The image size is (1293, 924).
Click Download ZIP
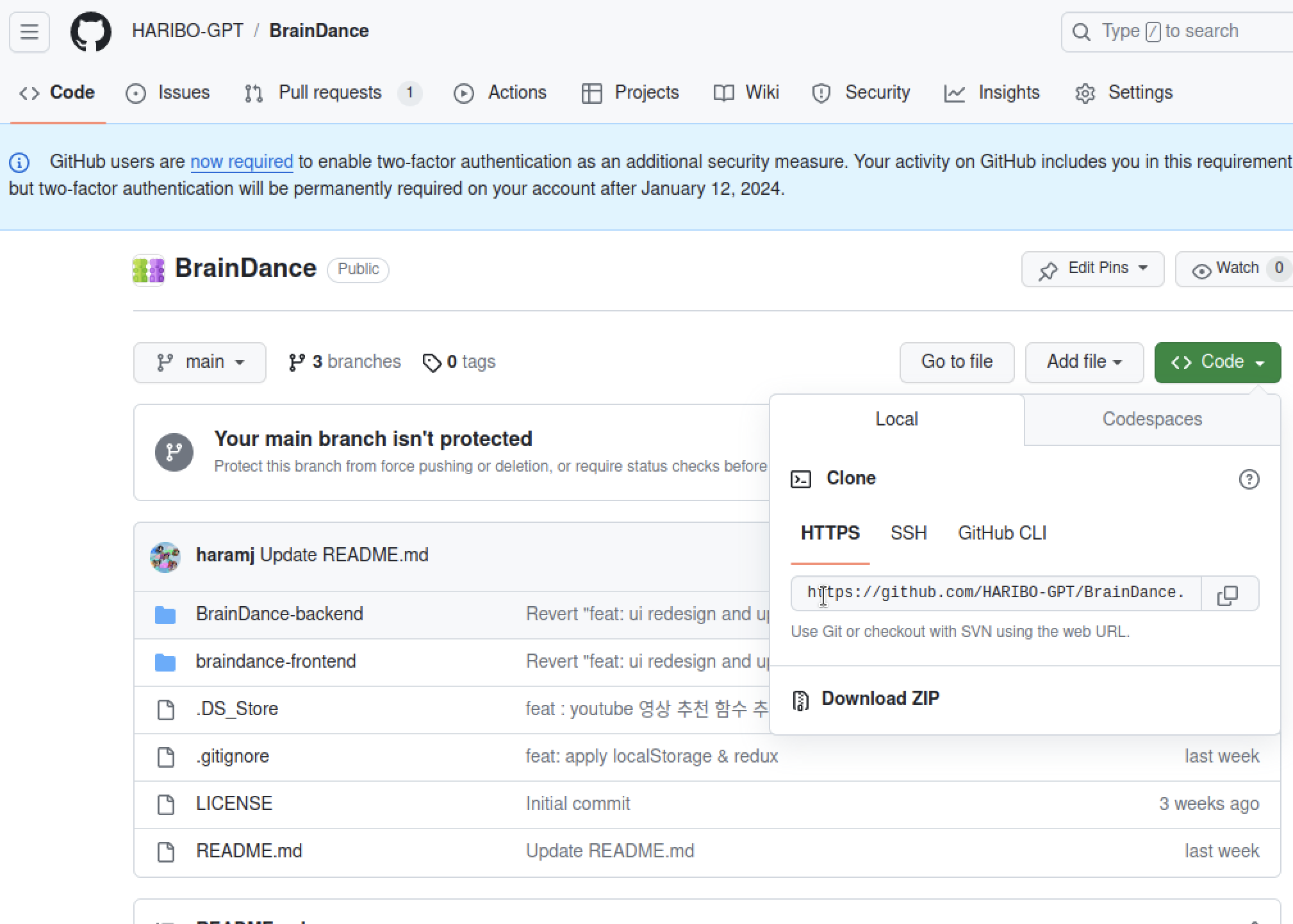pos(880,699)
